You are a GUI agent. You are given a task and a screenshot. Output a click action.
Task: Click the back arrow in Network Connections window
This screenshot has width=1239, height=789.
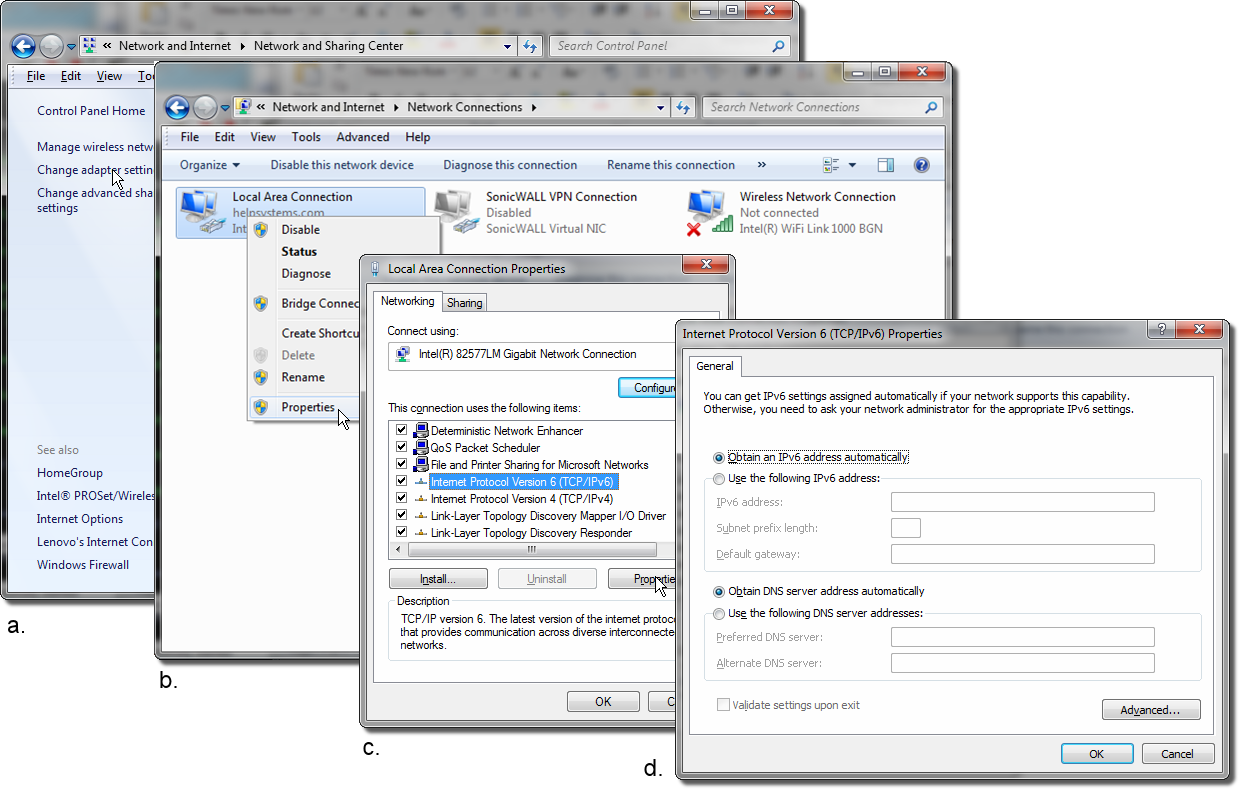178,108
